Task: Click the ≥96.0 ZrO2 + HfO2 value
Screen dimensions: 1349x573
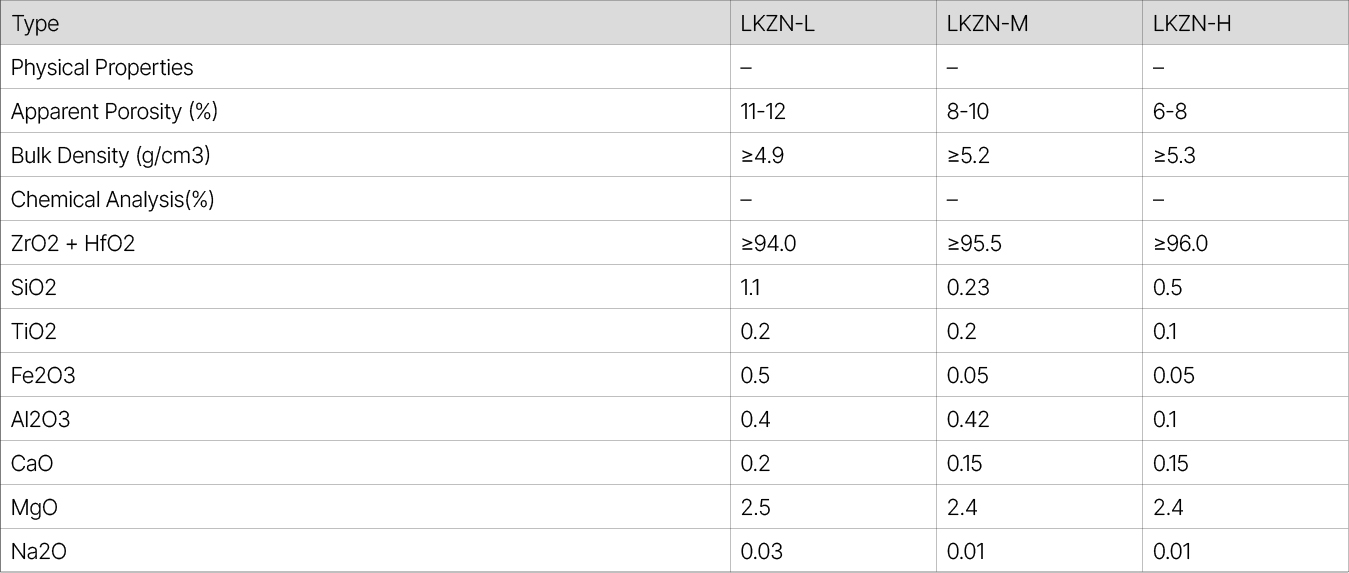Action: click(1180, 244)
